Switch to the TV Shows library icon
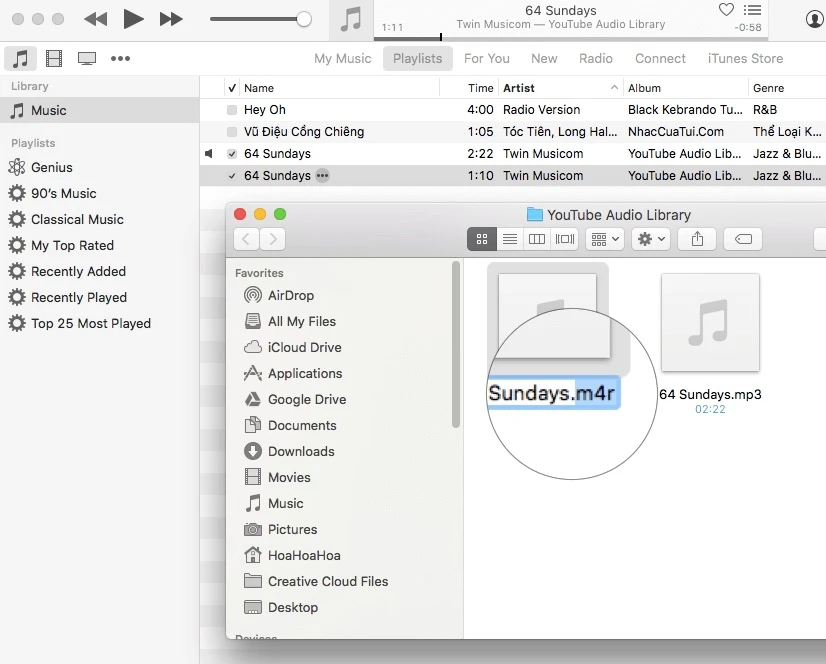The width and height of the screenshot is (826, 664). [x=87, y=59]
